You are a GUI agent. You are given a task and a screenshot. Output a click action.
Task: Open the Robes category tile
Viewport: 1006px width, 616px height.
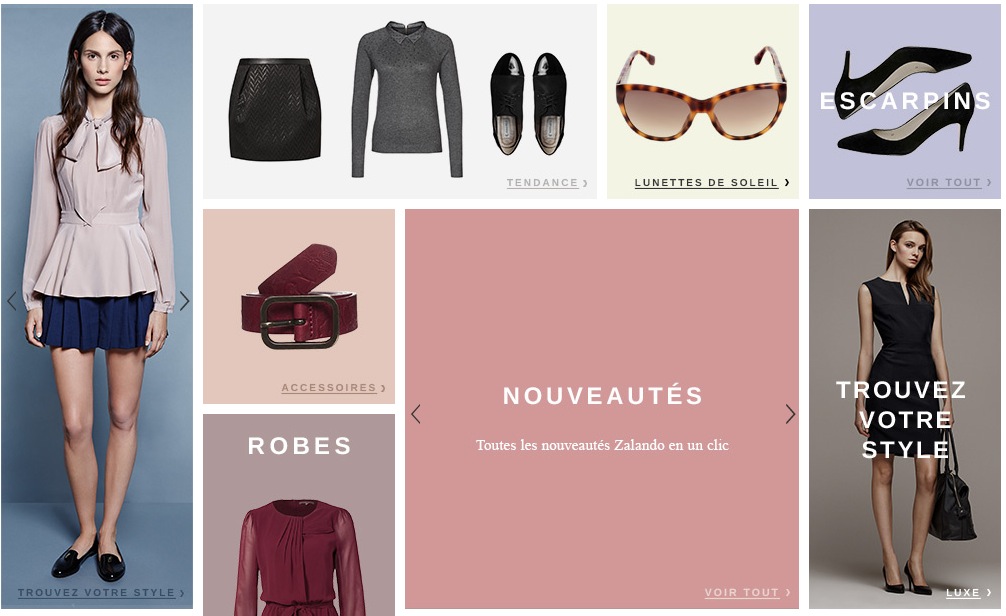click(x=299, y=515)
